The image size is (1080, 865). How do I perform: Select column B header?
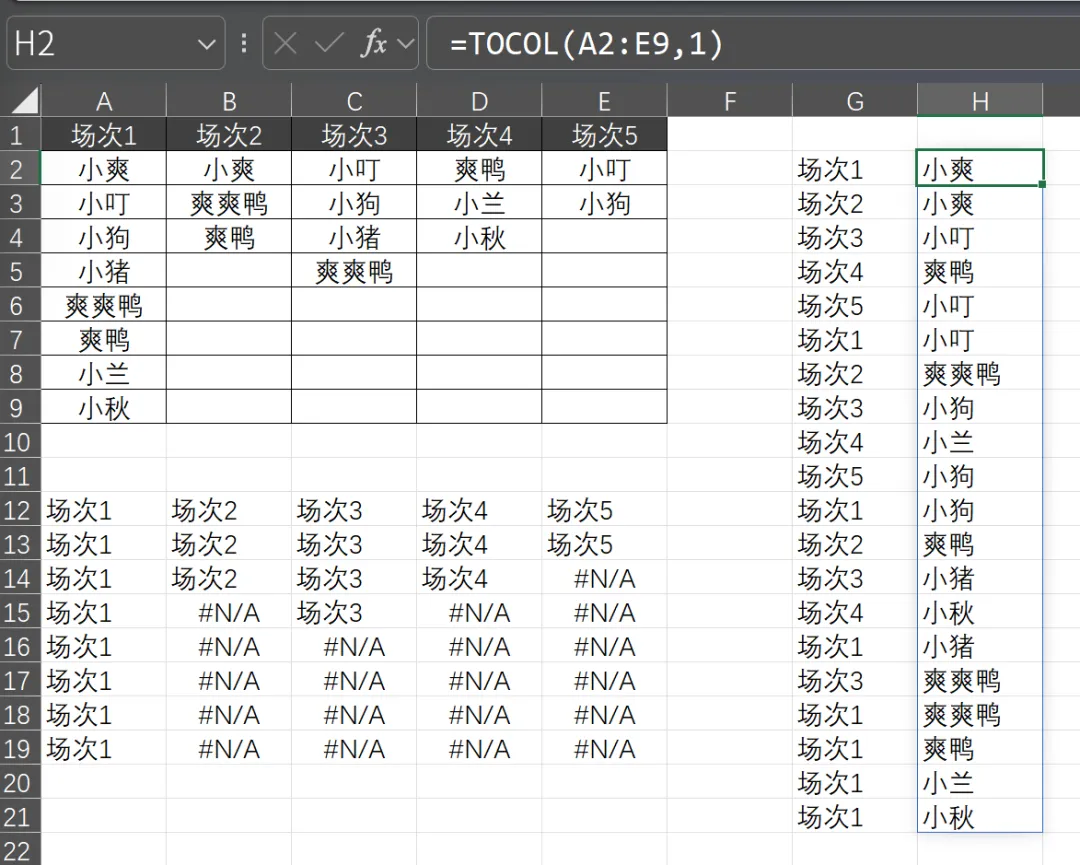[229, 101]
